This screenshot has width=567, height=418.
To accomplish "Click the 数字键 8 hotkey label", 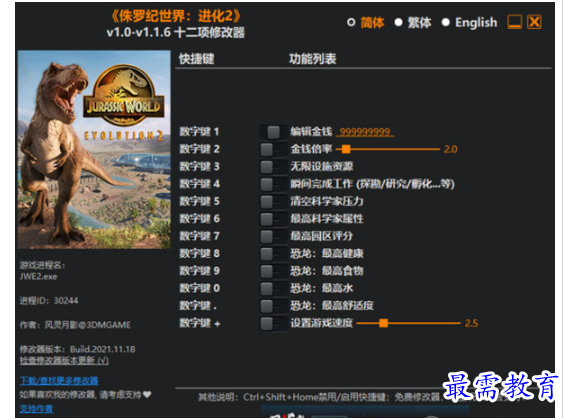I will [x=200, y=253].
